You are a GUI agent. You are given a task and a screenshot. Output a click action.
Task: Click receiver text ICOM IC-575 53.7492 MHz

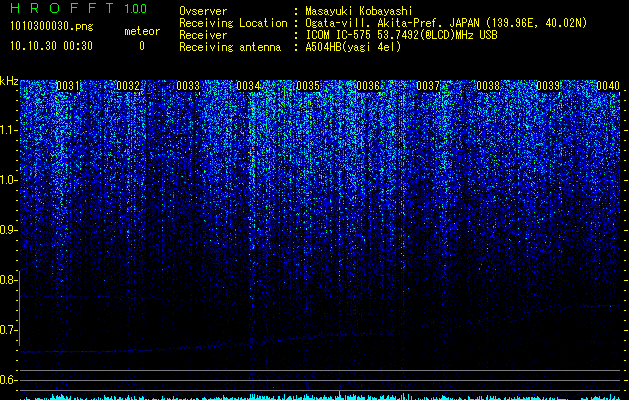(401, 35)
